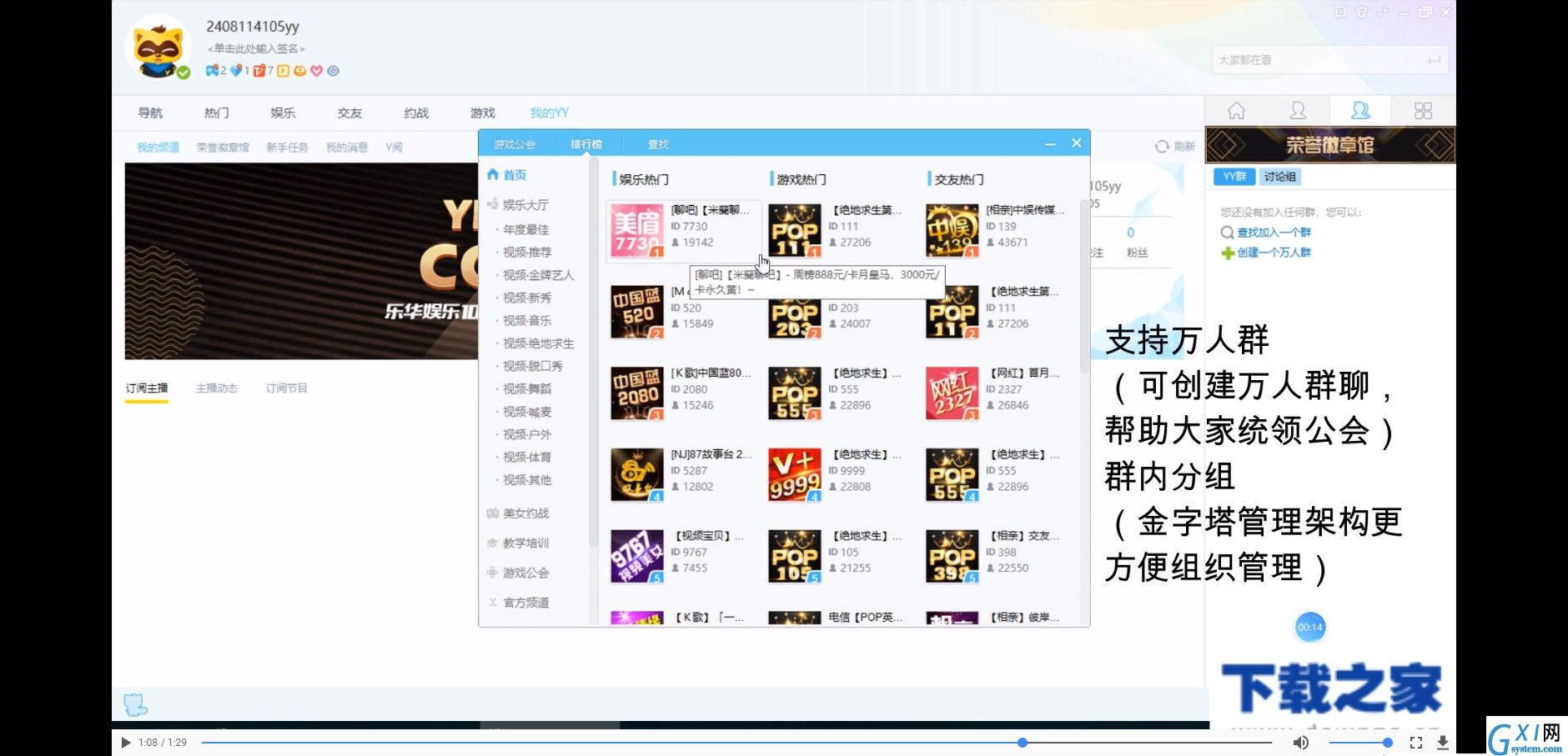Switch to the 游戏公会 popup tab
The height and width of the screenshot is (756, 1568).
coord(515,144)
